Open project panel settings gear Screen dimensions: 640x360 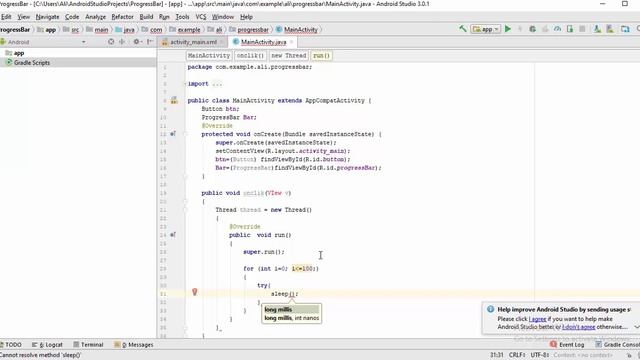tap(137, 42)
